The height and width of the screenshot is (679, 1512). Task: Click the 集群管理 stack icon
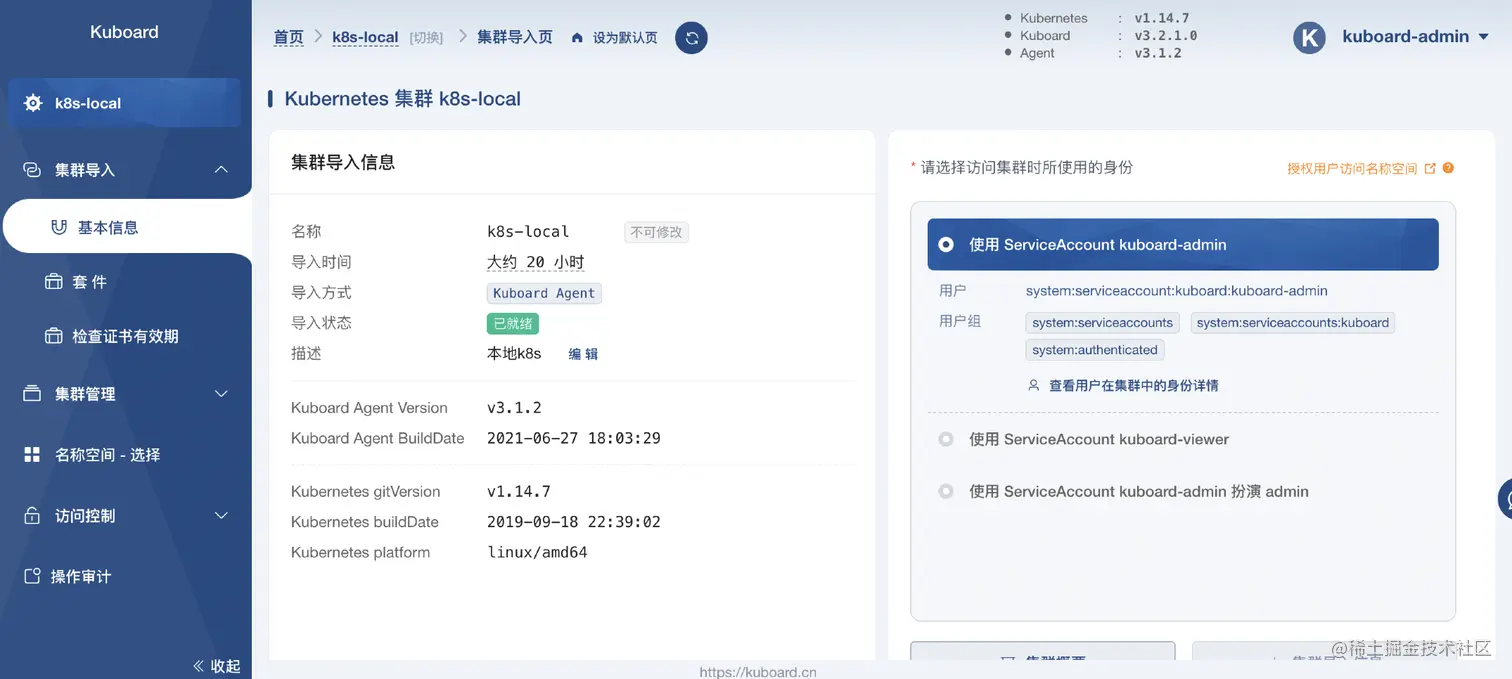(32, 394)
